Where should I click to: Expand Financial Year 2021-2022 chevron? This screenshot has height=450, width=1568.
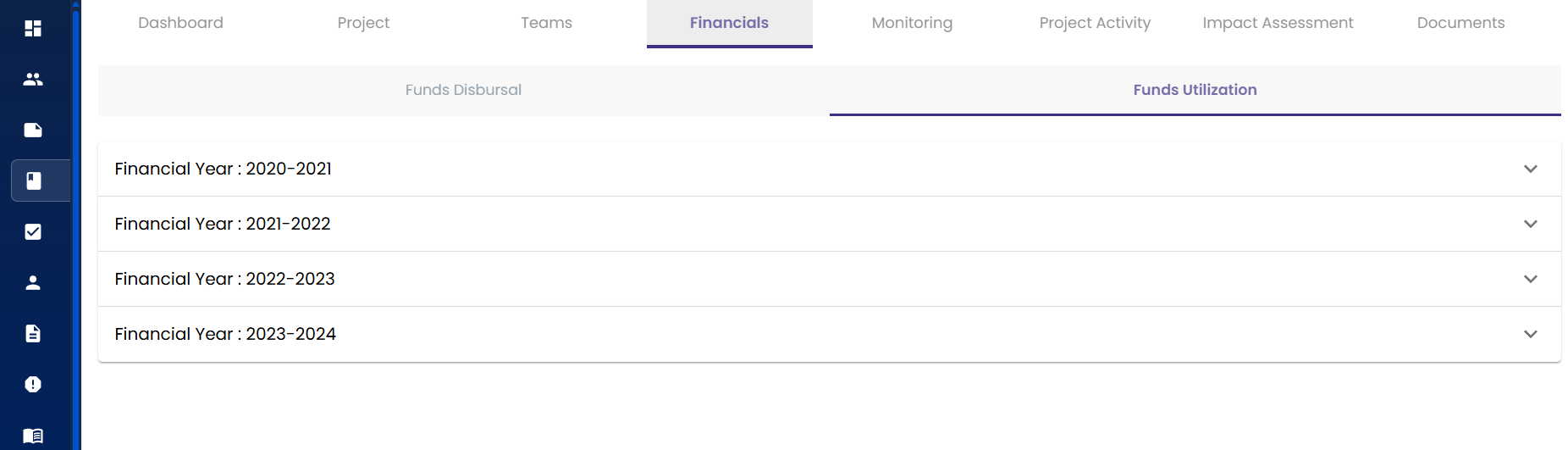[x=1530, y=225]
